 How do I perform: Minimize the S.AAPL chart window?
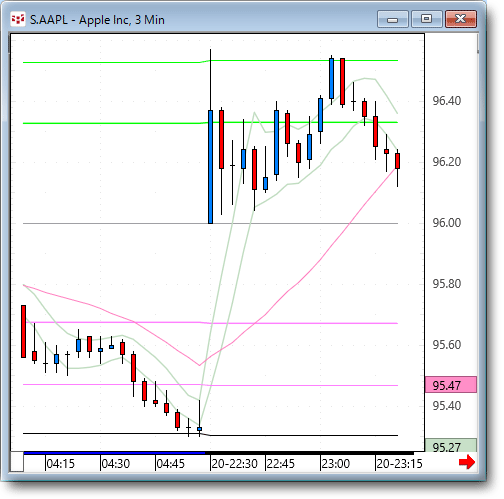point(393,19)
